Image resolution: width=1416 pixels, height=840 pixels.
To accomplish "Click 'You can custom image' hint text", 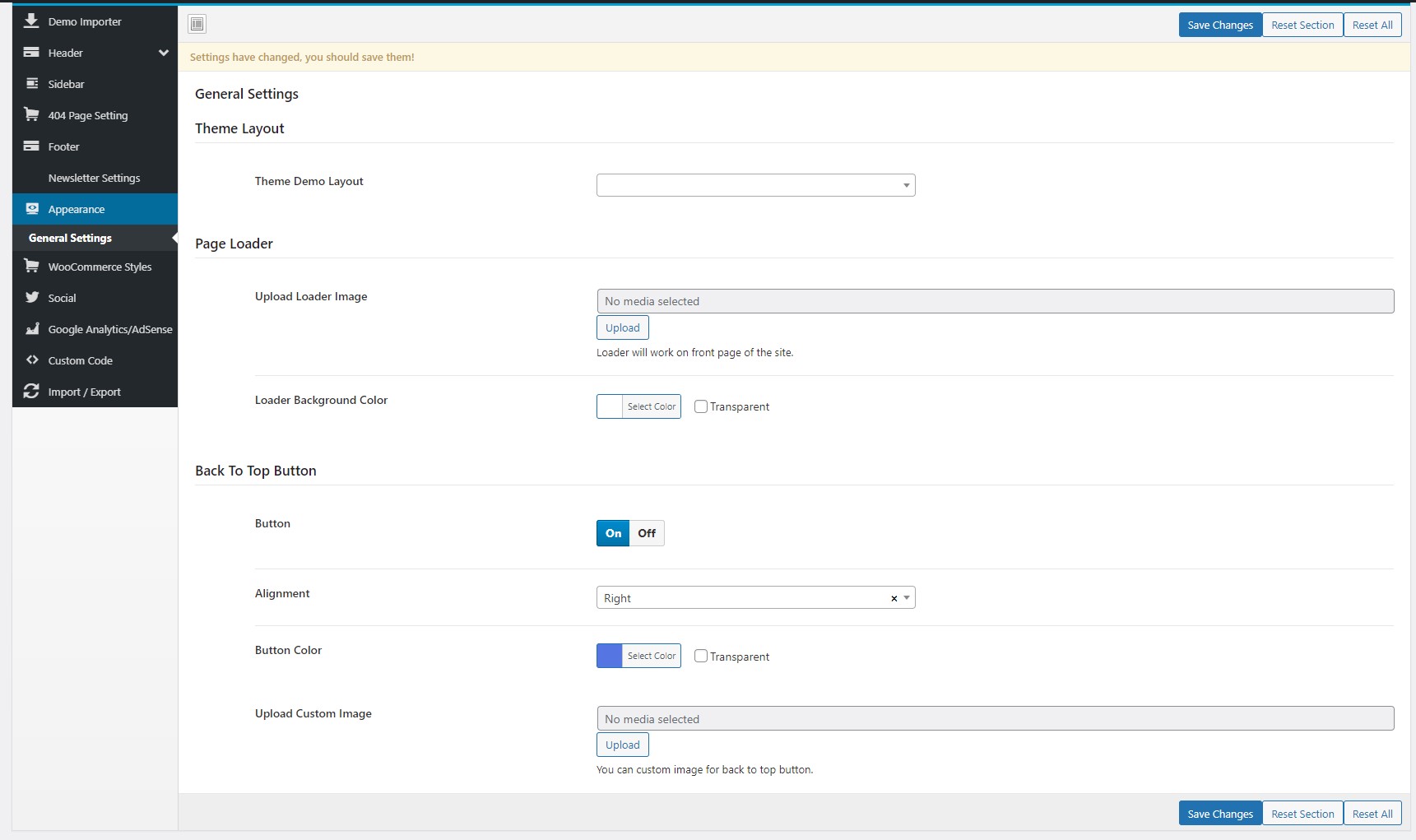I will 705,769.
